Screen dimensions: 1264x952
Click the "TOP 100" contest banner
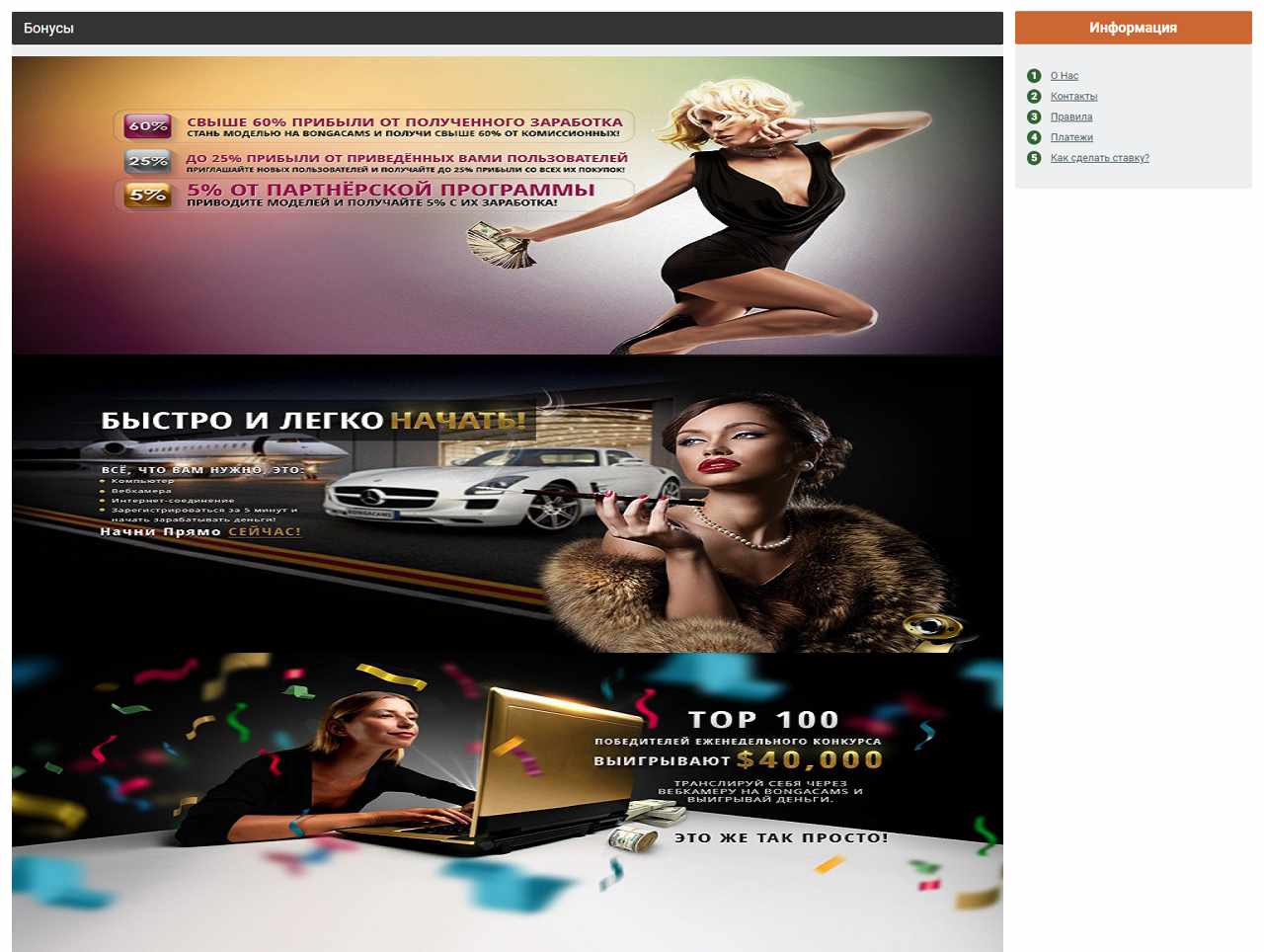click(x=508, y=802)
